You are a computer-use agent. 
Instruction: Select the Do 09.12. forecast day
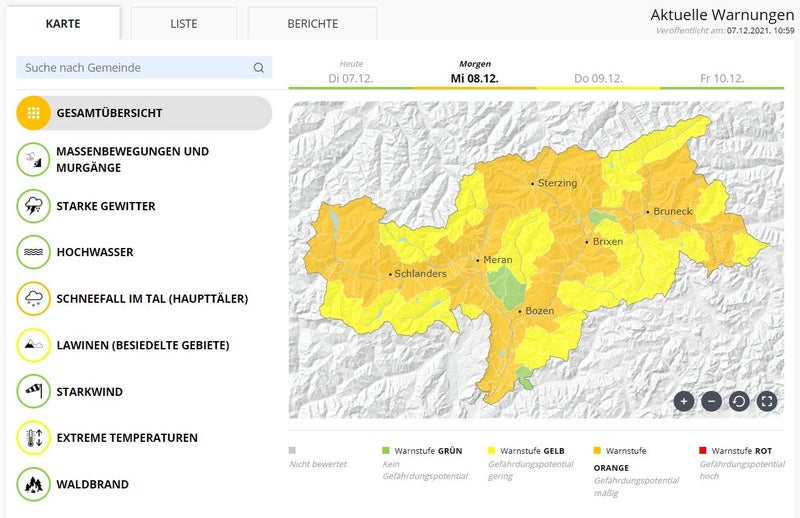(x=598, y=77)
